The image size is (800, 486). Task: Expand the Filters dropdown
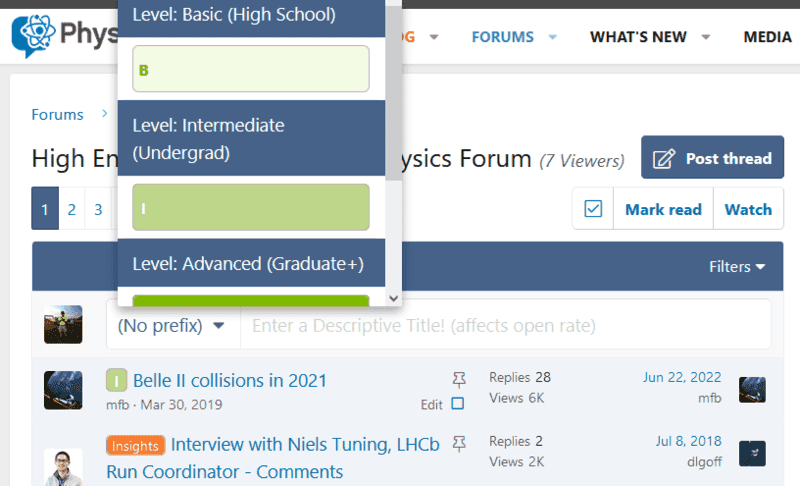(737, 267)
